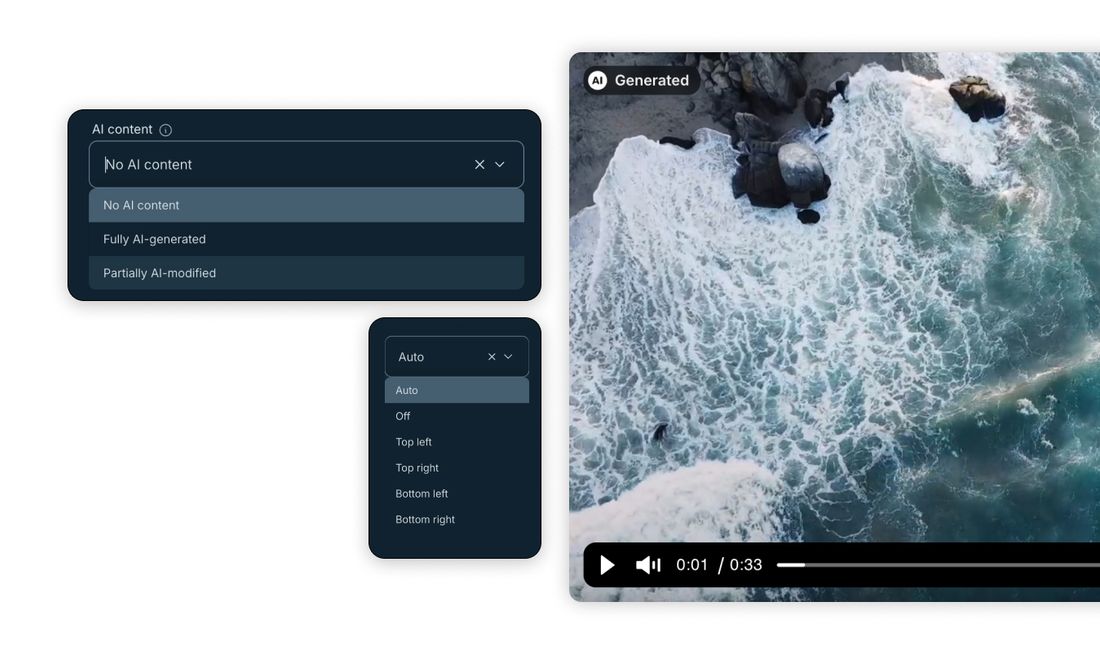Collapse the AI content dropdown chevron
Viewport: 1100px width, 655px height.
coord(499,164)
